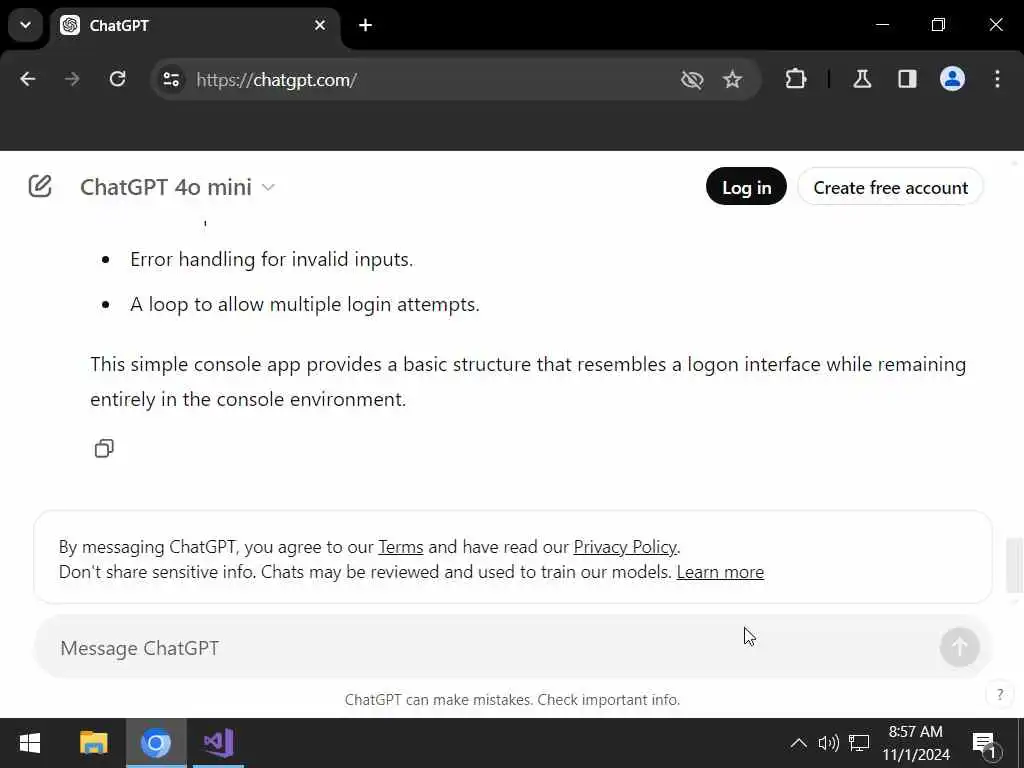Reload the current page
Screen dimensions: 1024x768
coord(118,79)
